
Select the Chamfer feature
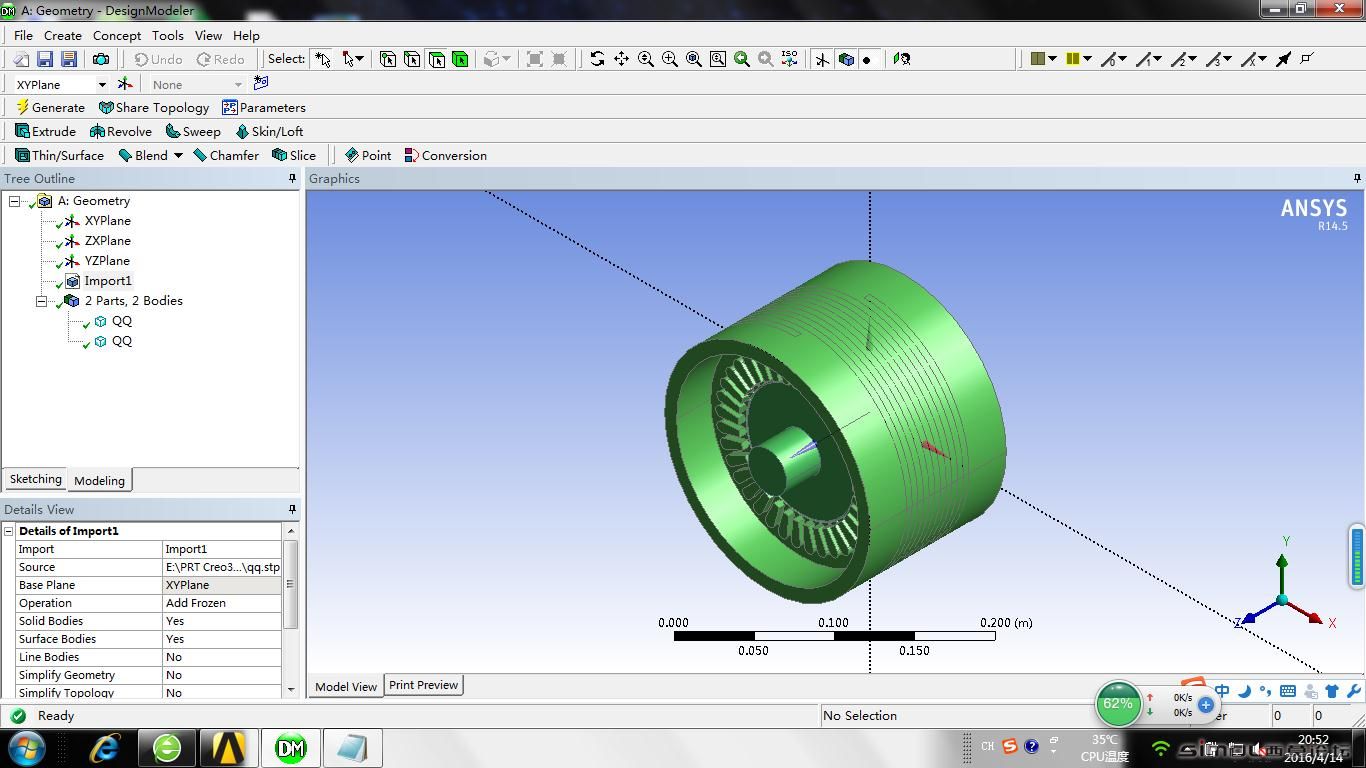(226, 155)
